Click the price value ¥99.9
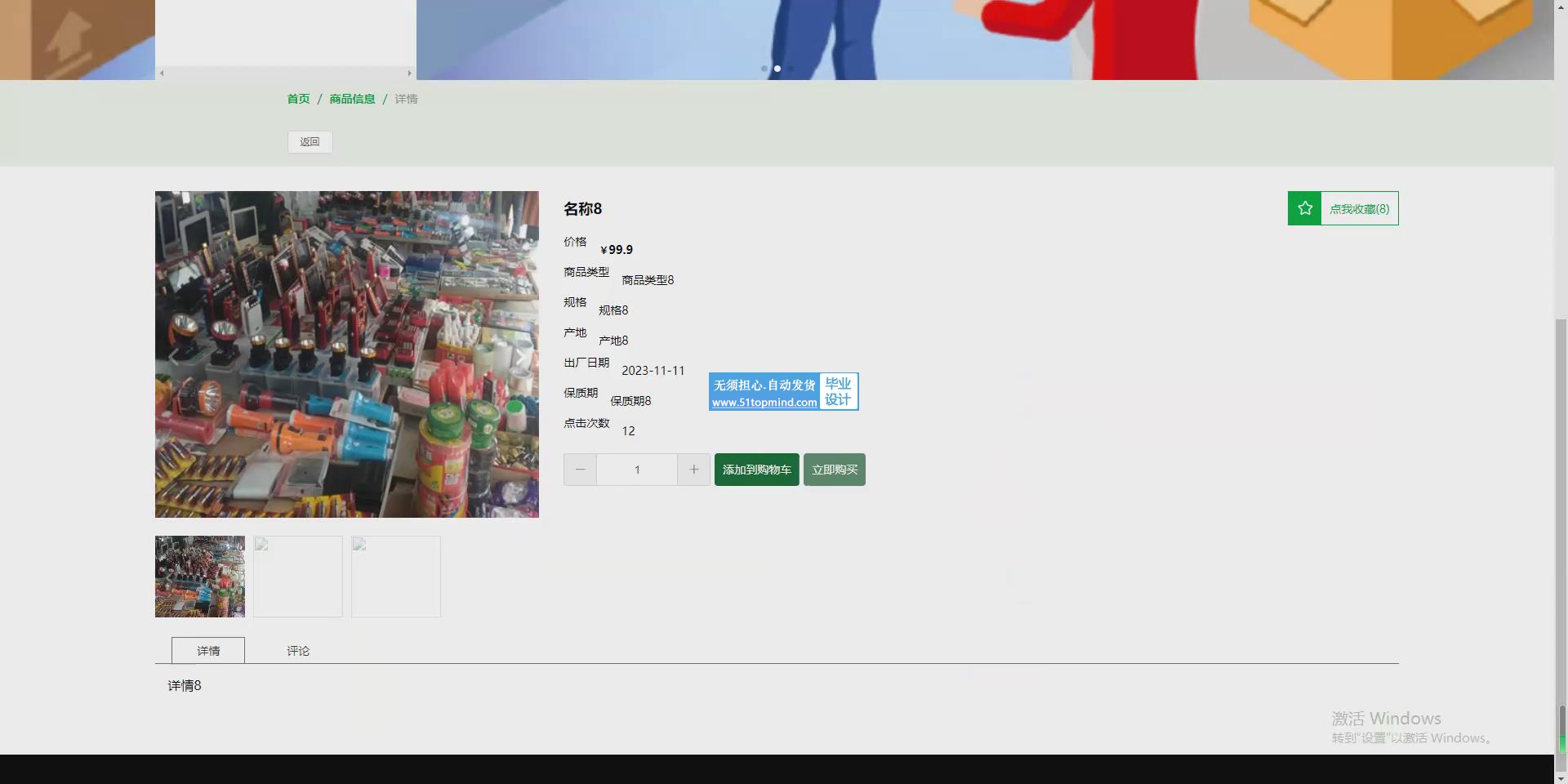This screenshot has width=1568, height=784. [x=617, y=250]
